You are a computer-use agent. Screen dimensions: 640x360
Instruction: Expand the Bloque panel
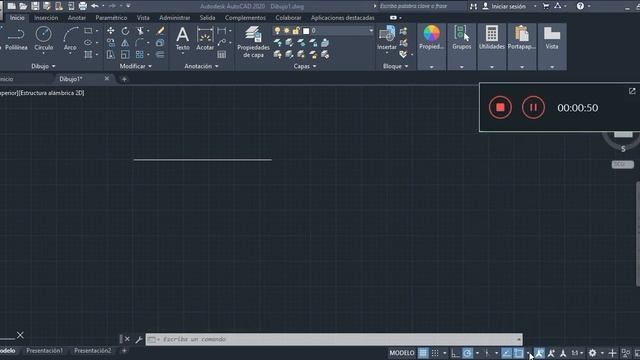point(396,66)
